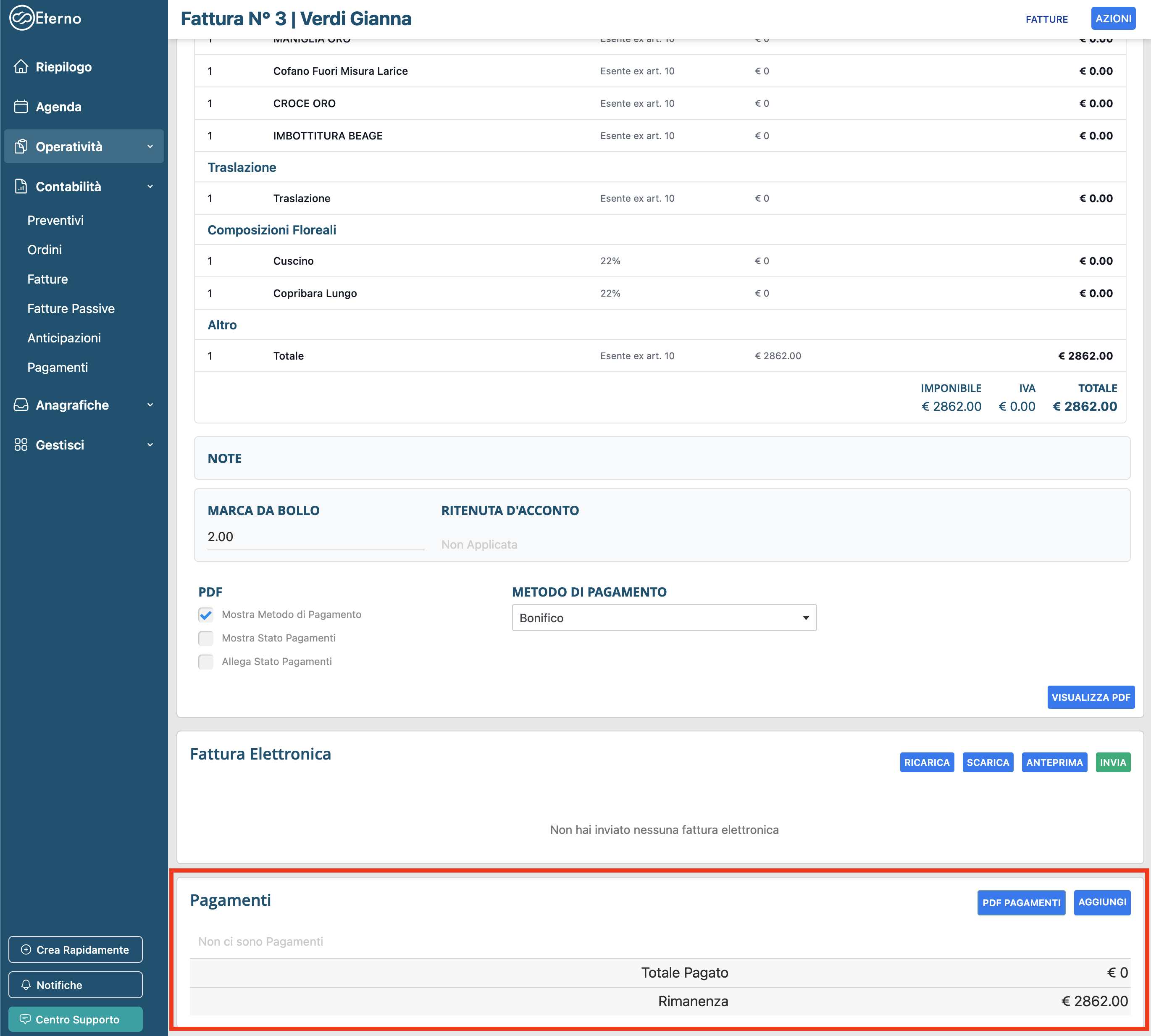Image resolution: width=1151 pixels, height=1036 pixels.
Task: Expand the Gestisci section chevron
Action: pos(150,444)
